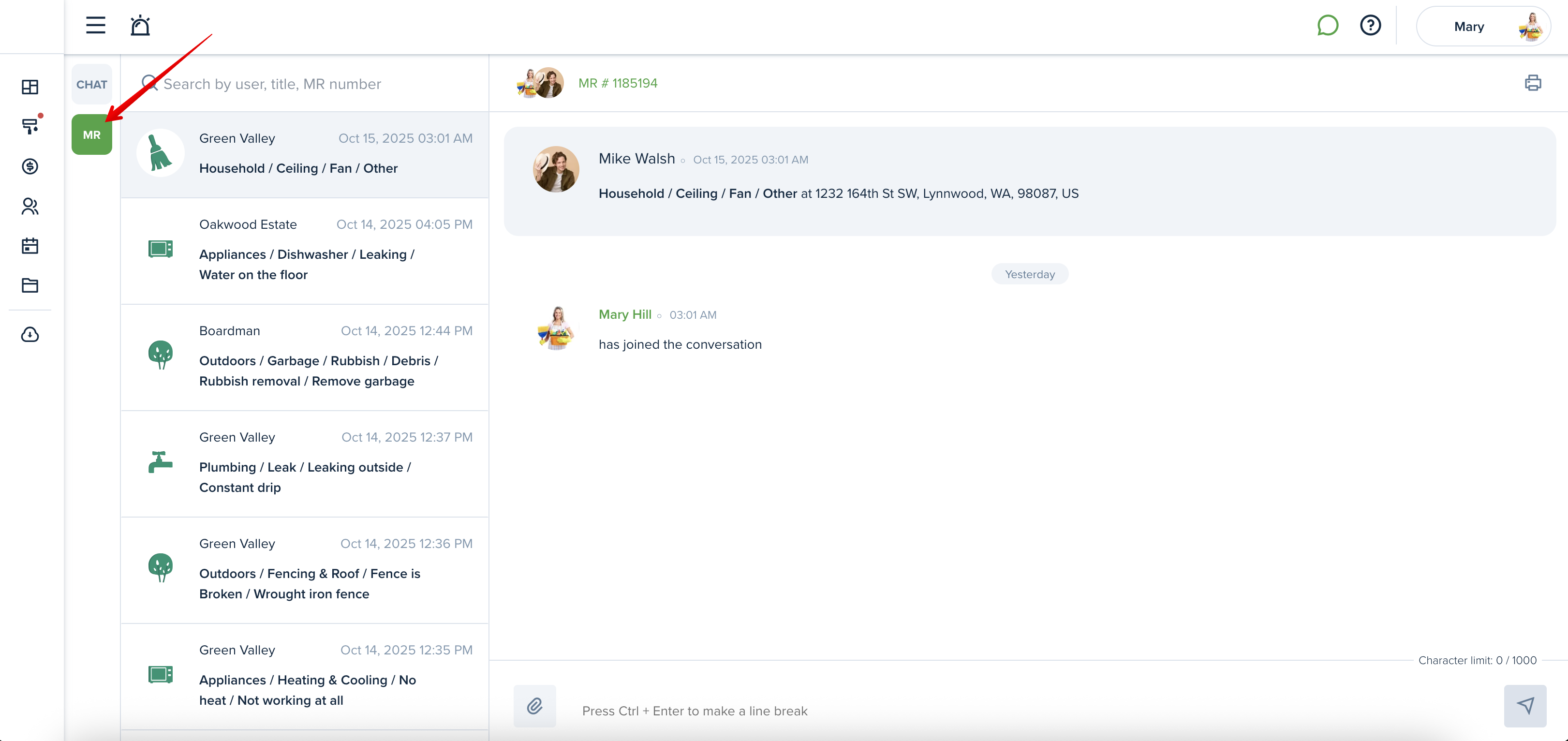This screenshot has width=1568, height=741.
Task: Open the green chat bubble icon
Action: click(x=1328, y=26)
